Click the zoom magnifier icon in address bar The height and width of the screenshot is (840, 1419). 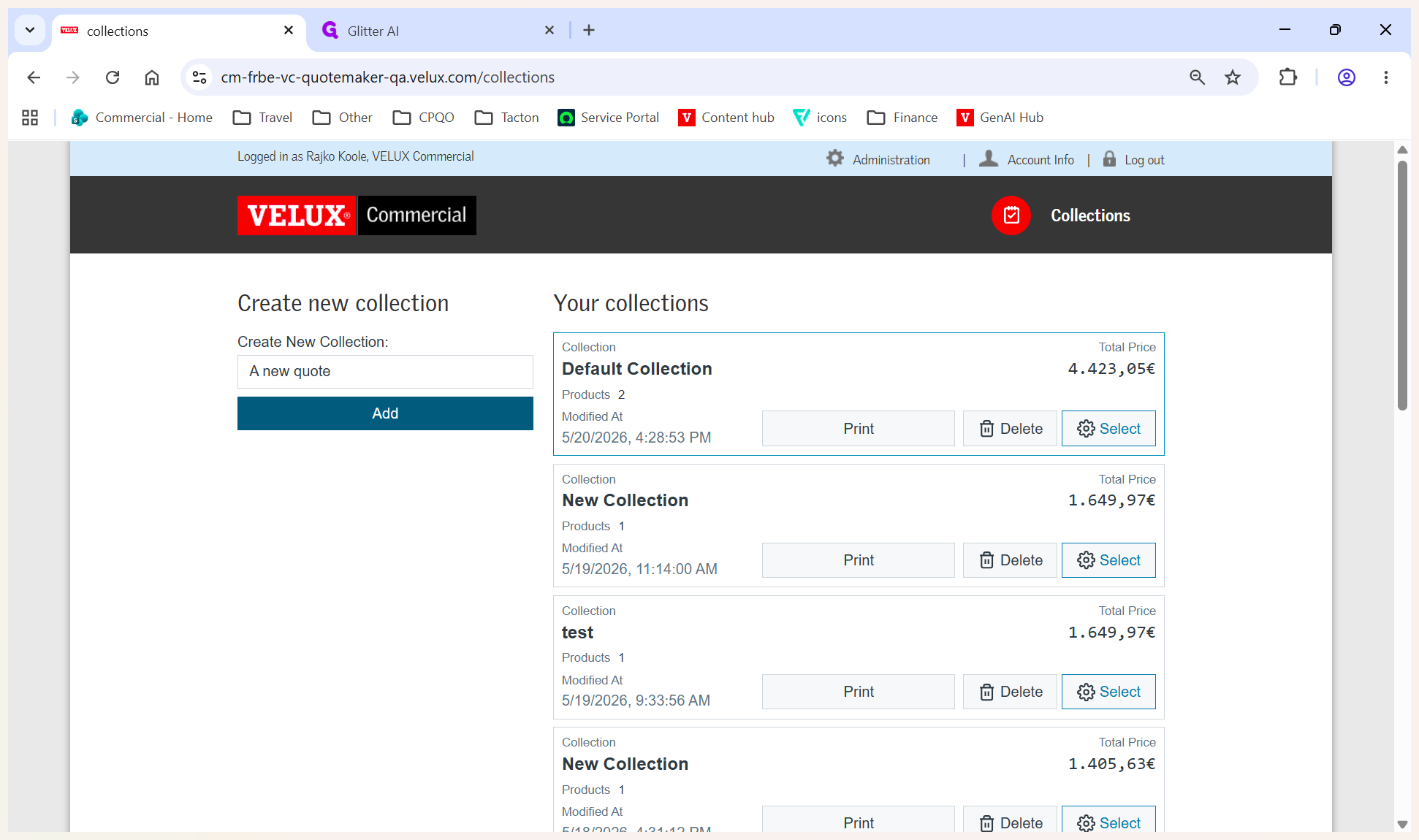click(x=1197, y=77)
